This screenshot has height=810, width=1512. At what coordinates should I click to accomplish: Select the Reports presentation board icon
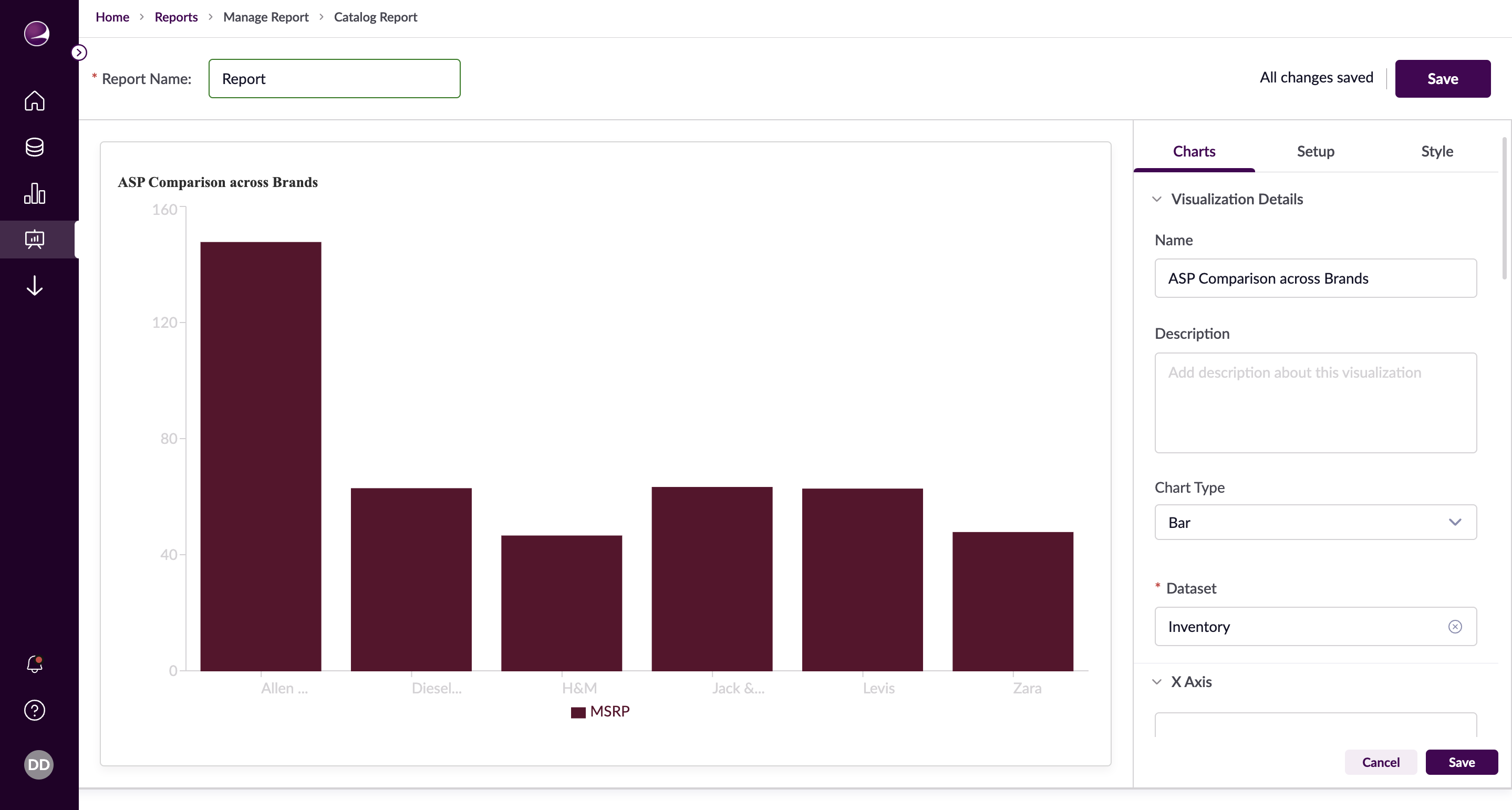(35, 239)
